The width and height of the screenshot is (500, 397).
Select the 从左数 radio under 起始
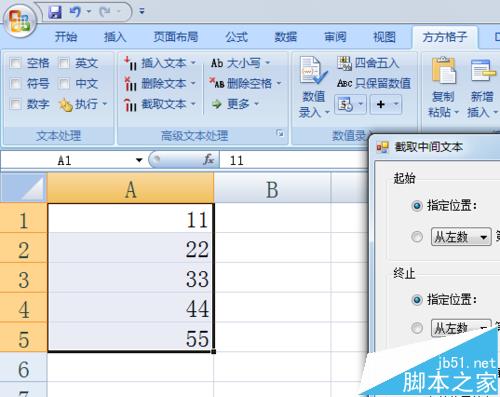[417, 237]
